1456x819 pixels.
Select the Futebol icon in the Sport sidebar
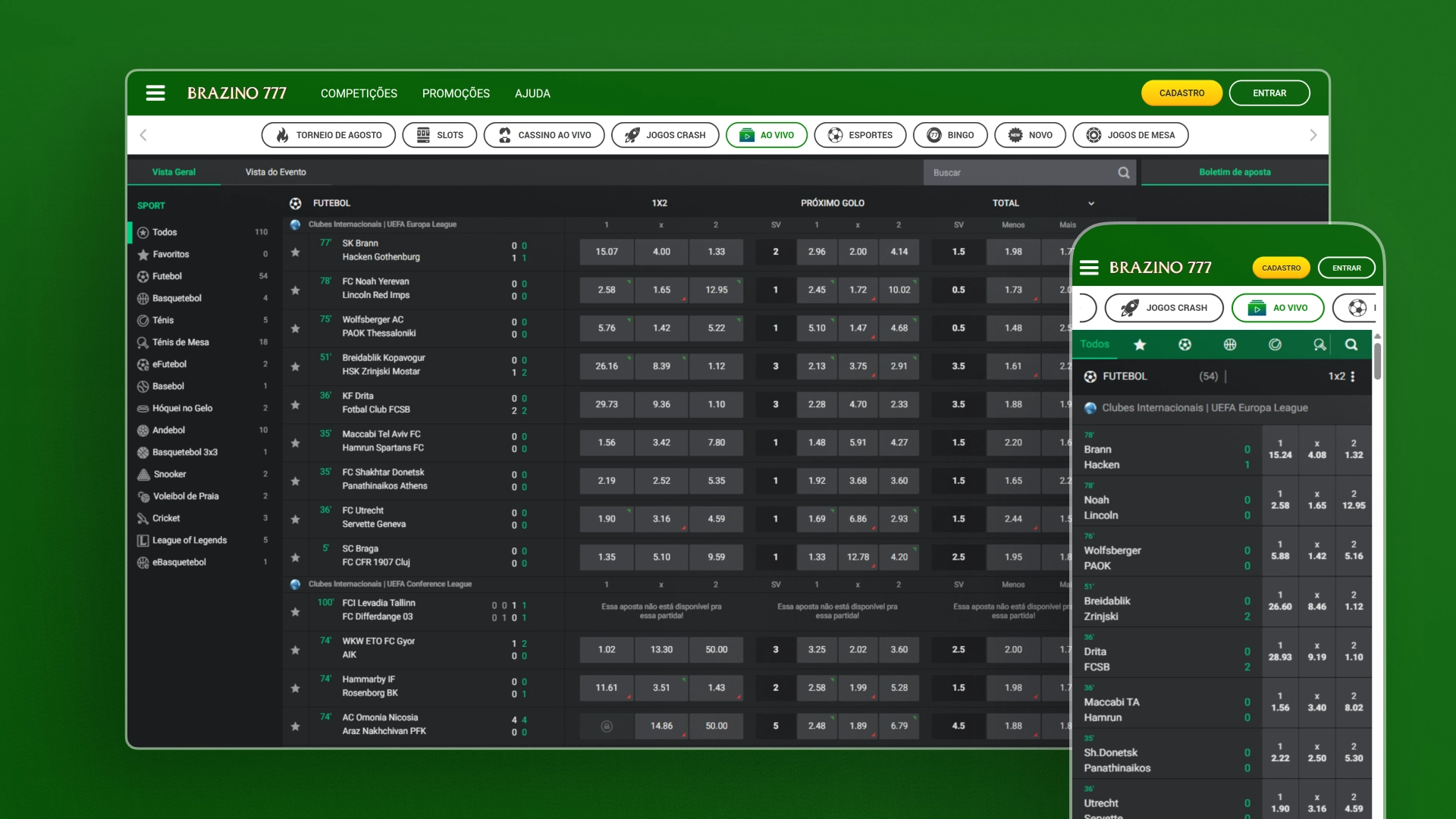tap(144, 276)
